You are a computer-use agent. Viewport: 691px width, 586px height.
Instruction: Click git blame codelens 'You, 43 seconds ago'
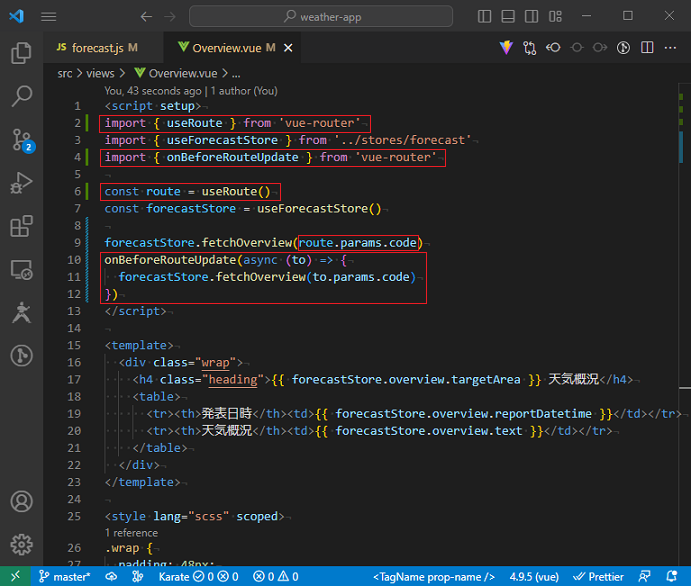(153, 91)
